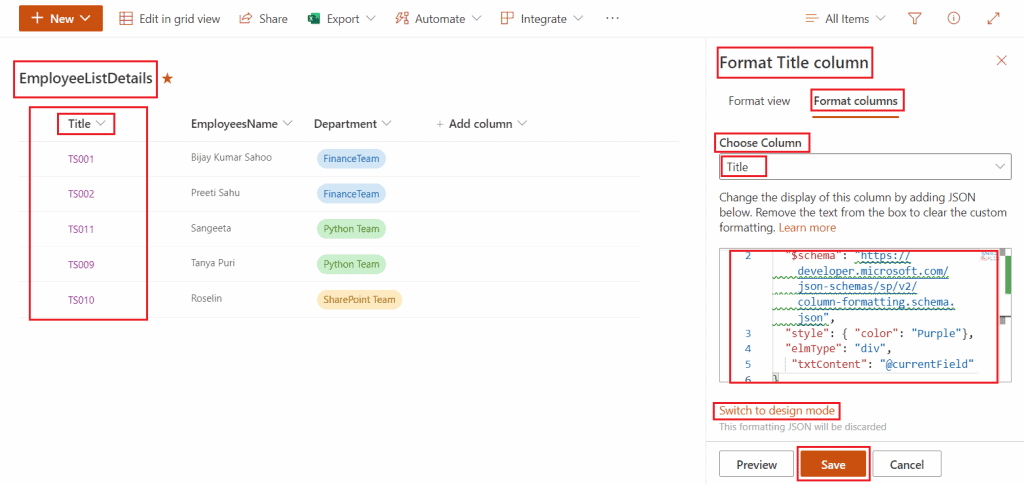Click the Share toolbar button

(x=263, y=19)
